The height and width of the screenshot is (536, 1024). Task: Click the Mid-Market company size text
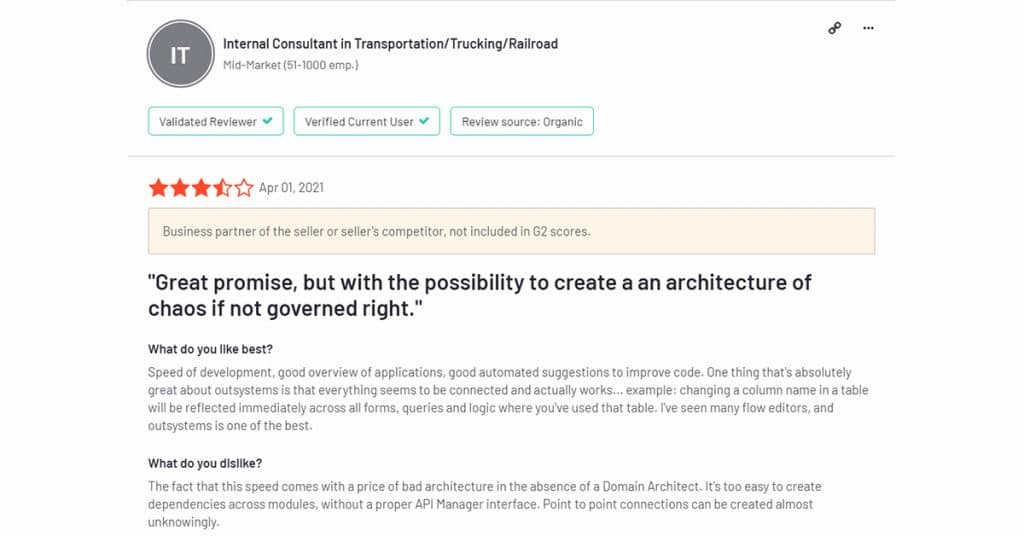tap(291, 65)
